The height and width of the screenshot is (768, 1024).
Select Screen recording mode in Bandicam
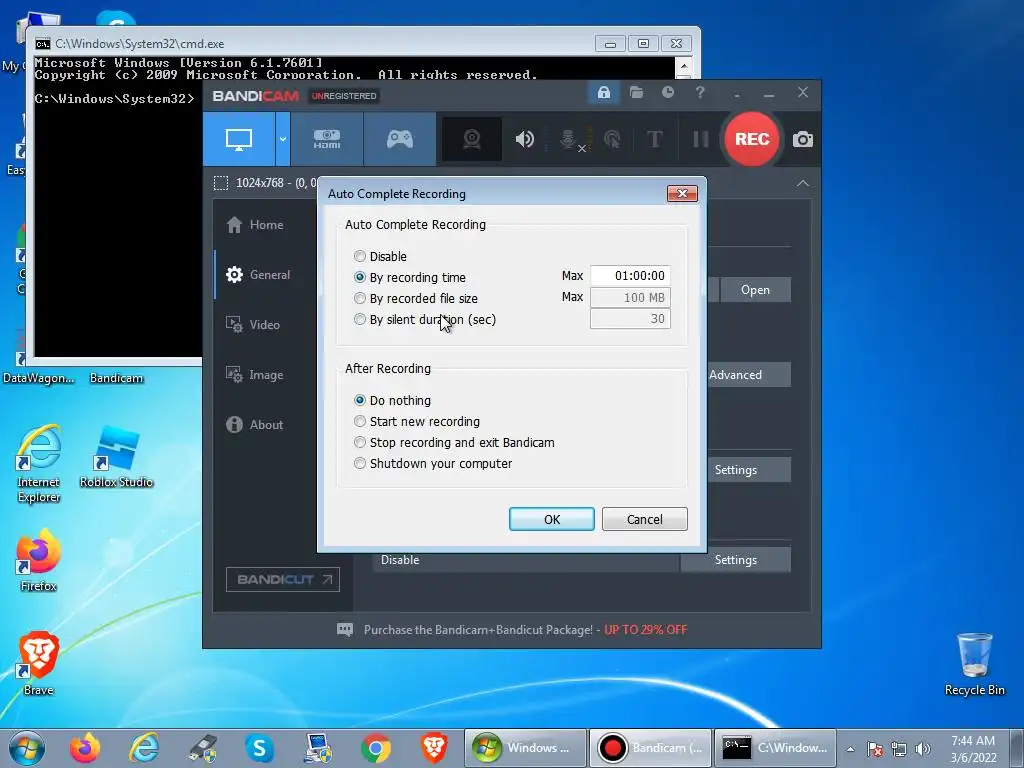(x=239, y=139)
